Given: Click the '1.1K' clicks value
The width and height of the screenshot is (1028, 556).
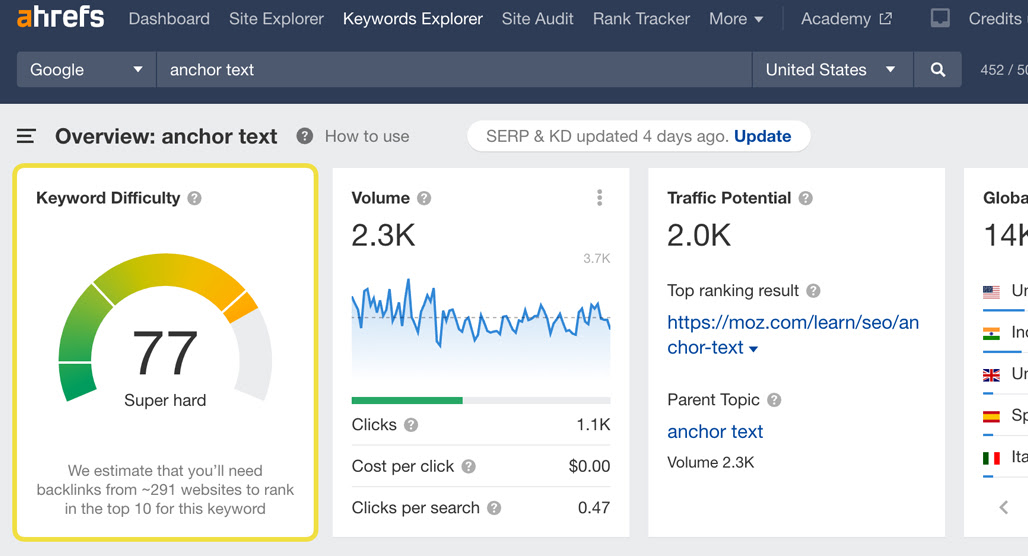Looking at the screenshot, I should point(593,425).
